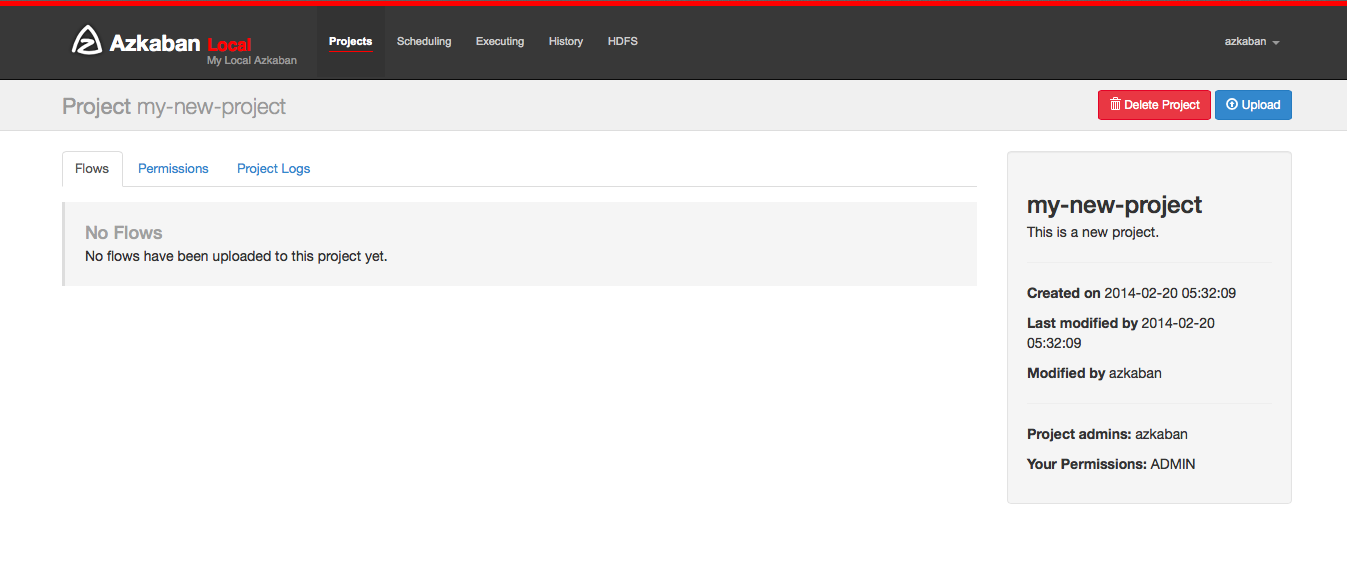Open the HDFS browser

coord(623,42)
